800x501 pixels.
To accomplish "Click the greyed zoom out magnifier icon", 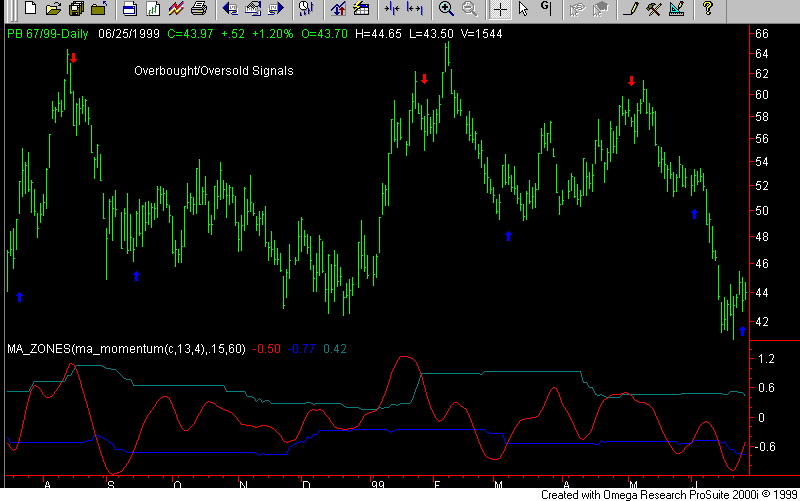I will [x=469, y=8].
